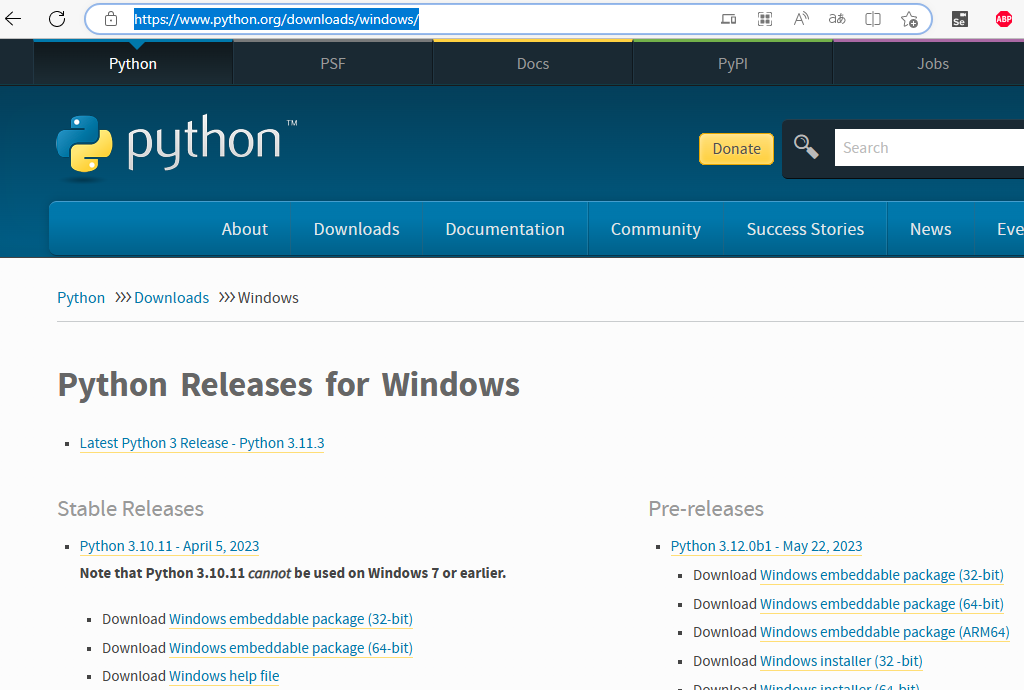Click the Pre-releases heading
This screenshot has width=1024, height=690.
[x=706, y=509]
